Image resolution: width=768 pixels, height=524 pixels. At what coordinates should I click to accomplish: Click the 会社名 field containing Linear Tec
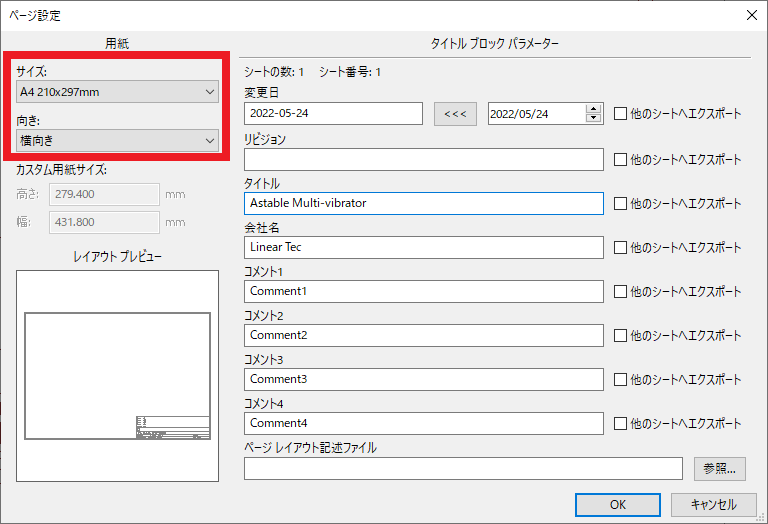pyautogui.click(x=423, y=247)
